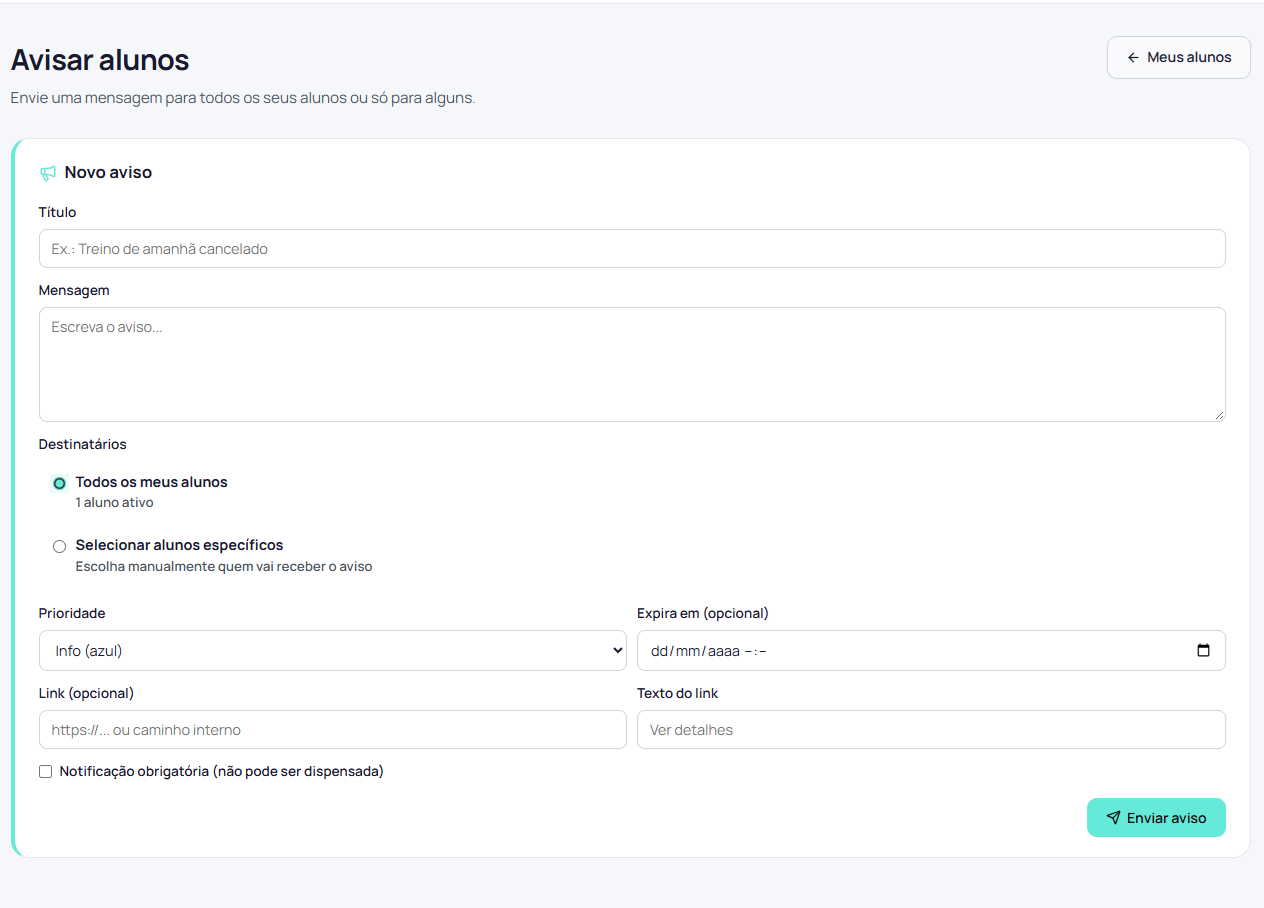The image size is (1264, 908).
Task: Focus the Expira em date-time field
Action: pyautogui.click(x=931, y=650)
